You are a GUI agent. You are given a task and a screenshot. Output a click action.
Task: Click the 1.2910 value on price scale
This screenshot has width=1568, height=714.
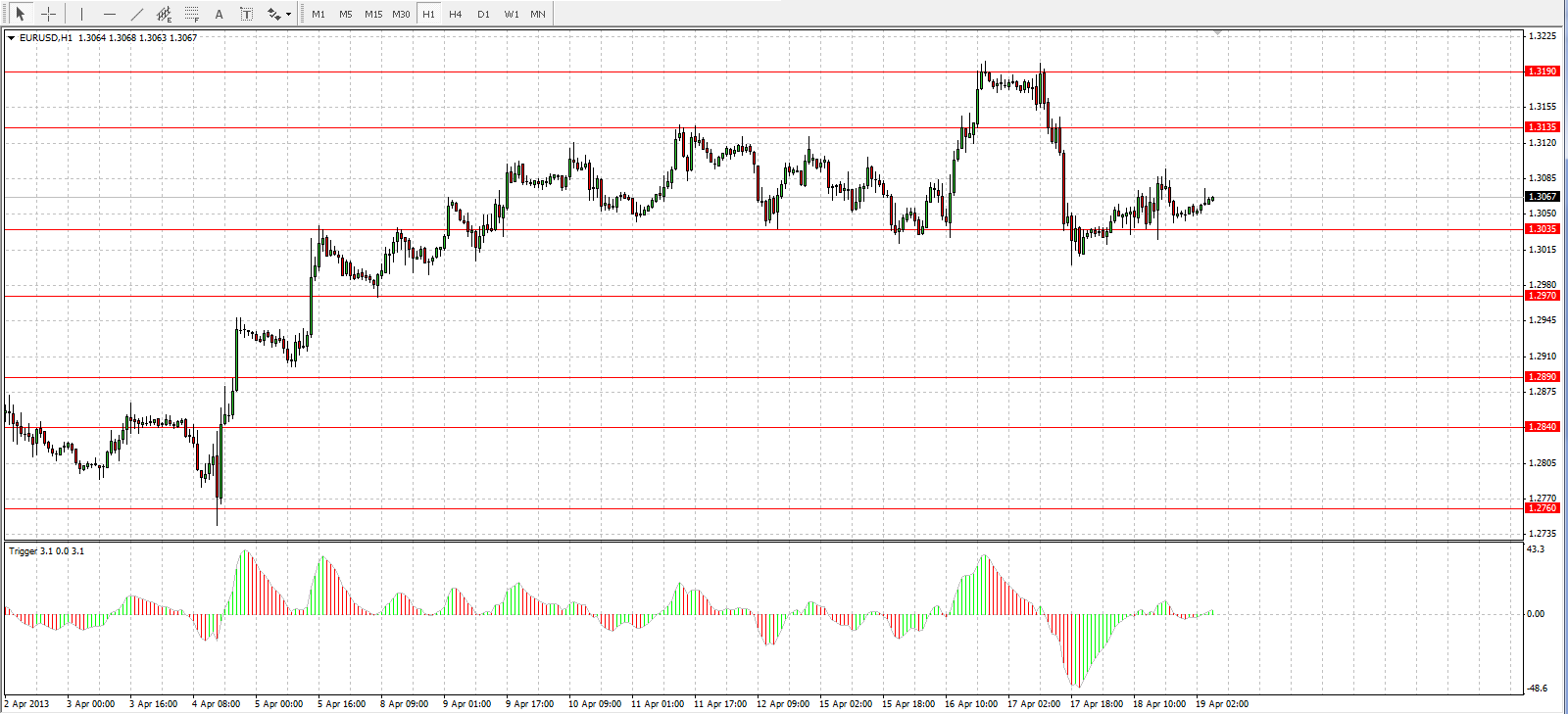(x=1543, y=357)
